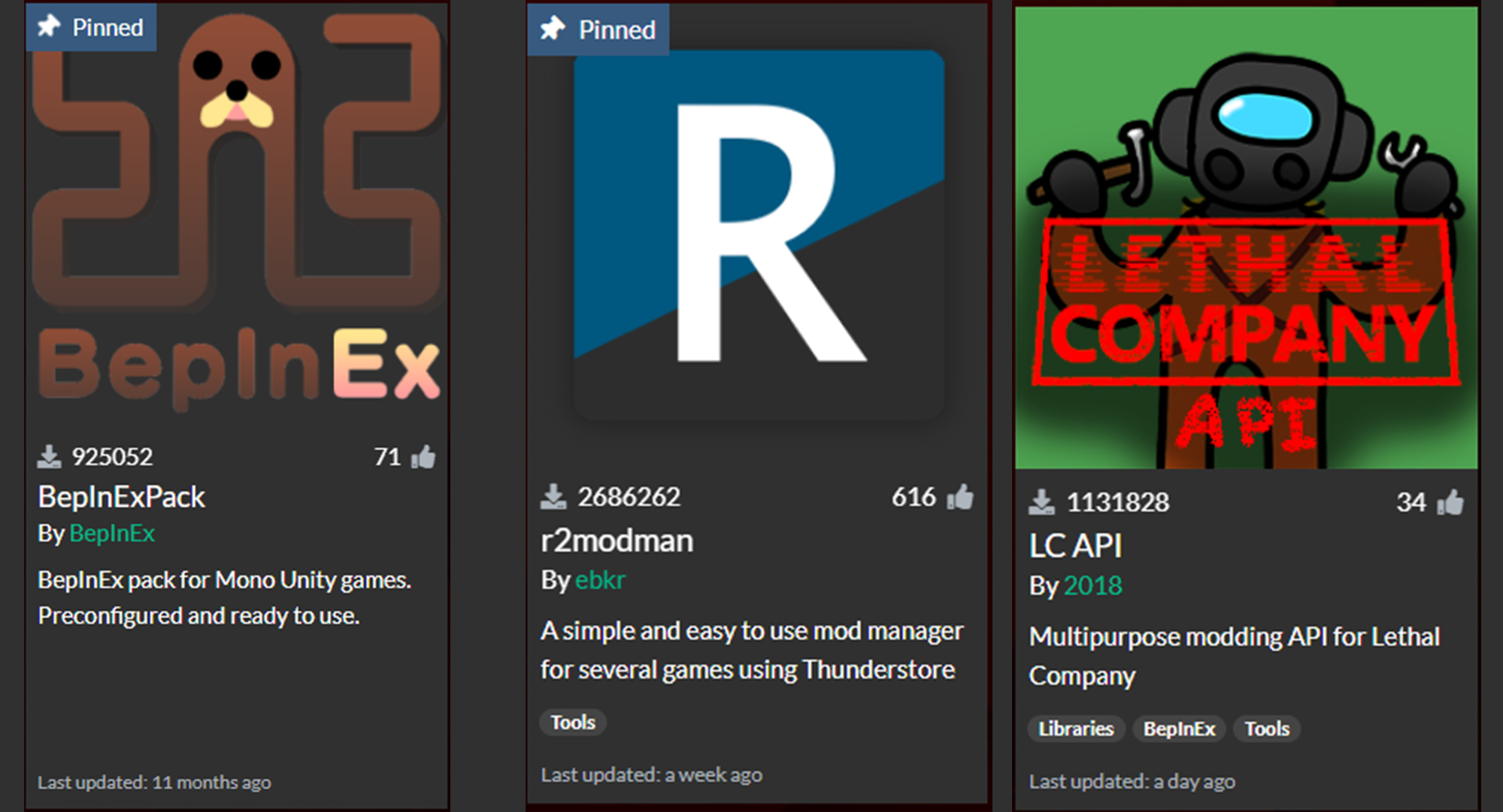Select the BepInEx tag on LC API

(x=1179, y=729)
